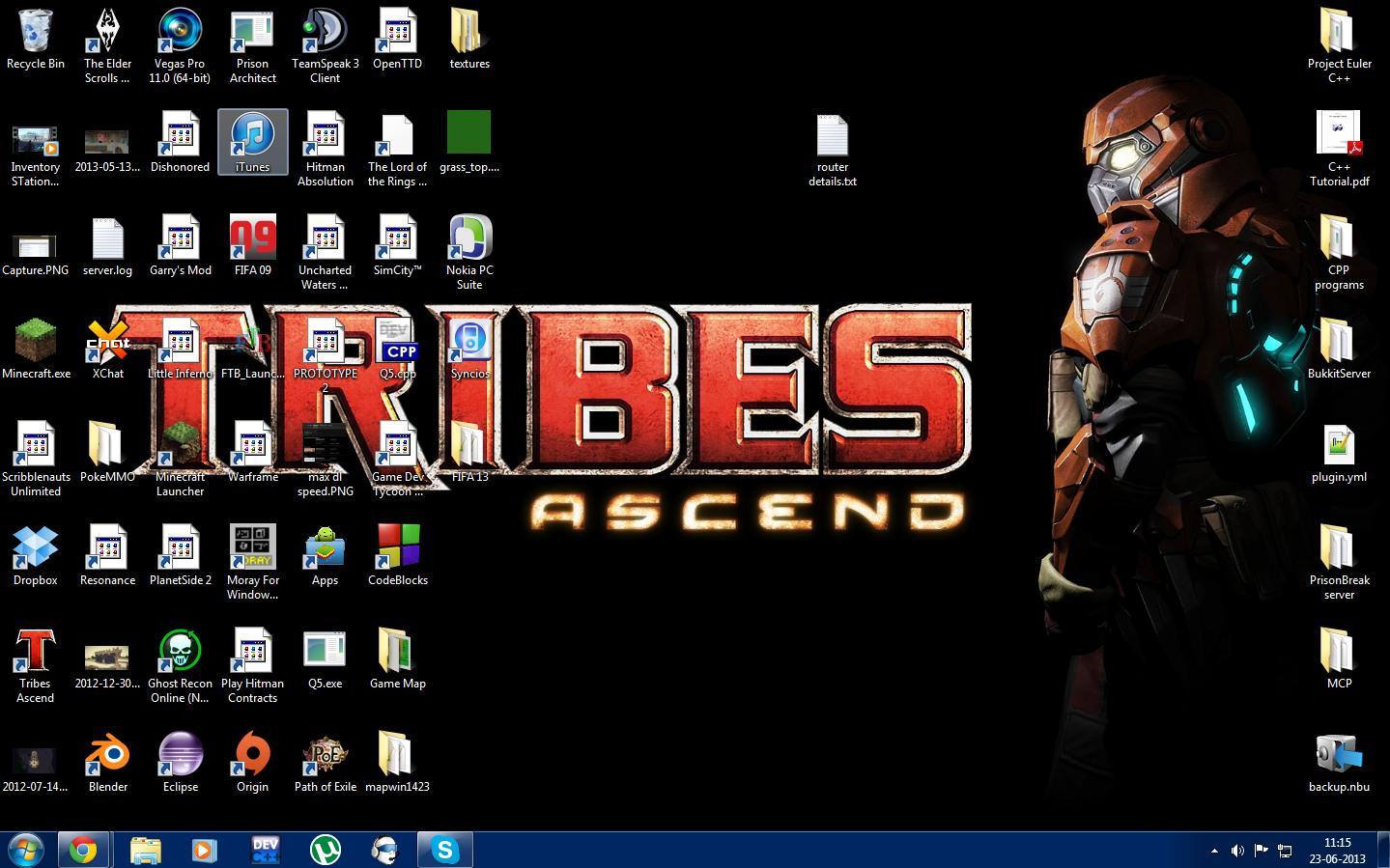Image resolution: width=1390 pixels, height=868 pixels.
Task: Click the Origin launcher icon
Action: 253,763
